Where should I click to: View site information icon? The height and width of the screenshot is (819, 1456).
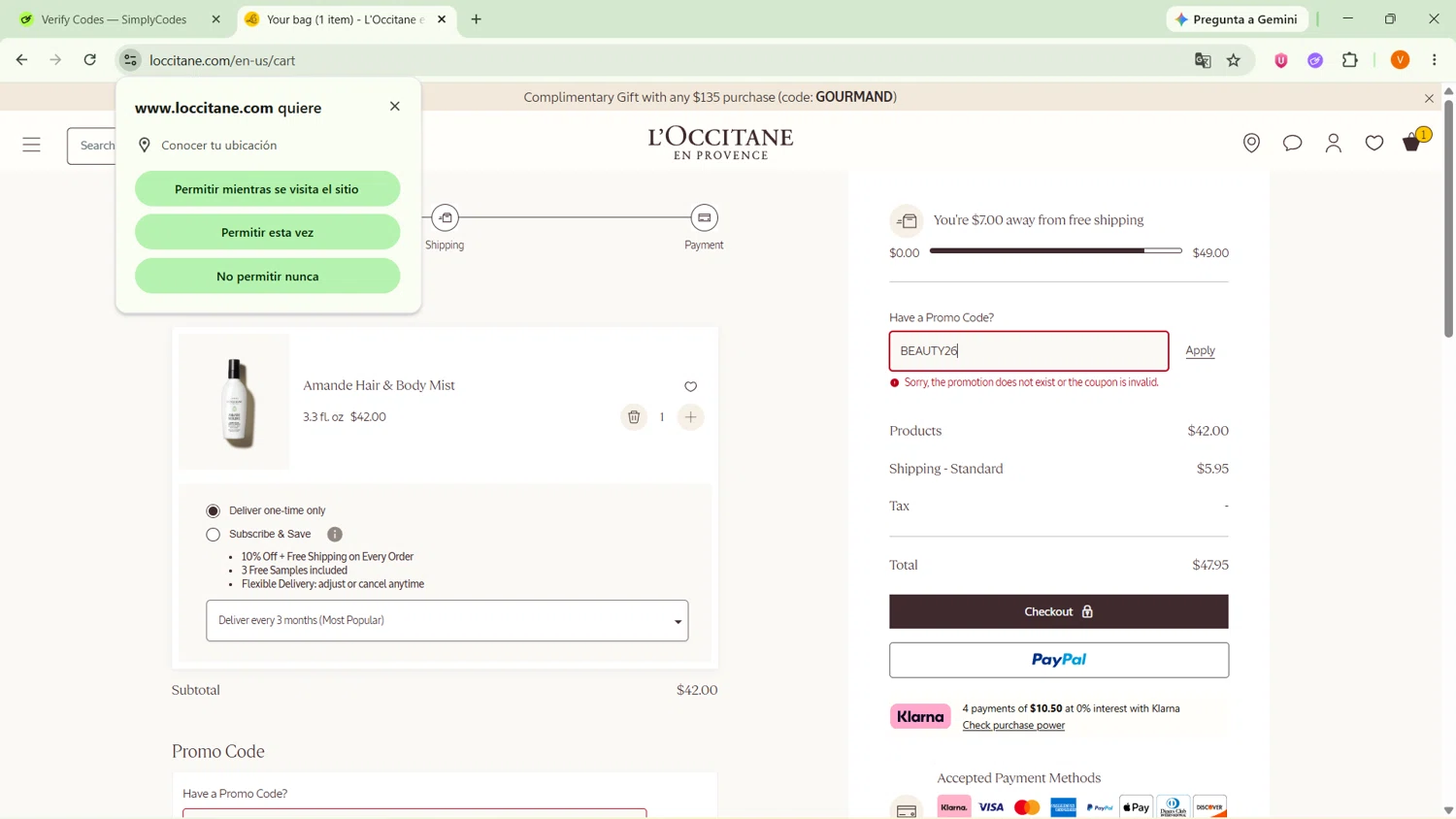tap(130, 60)
